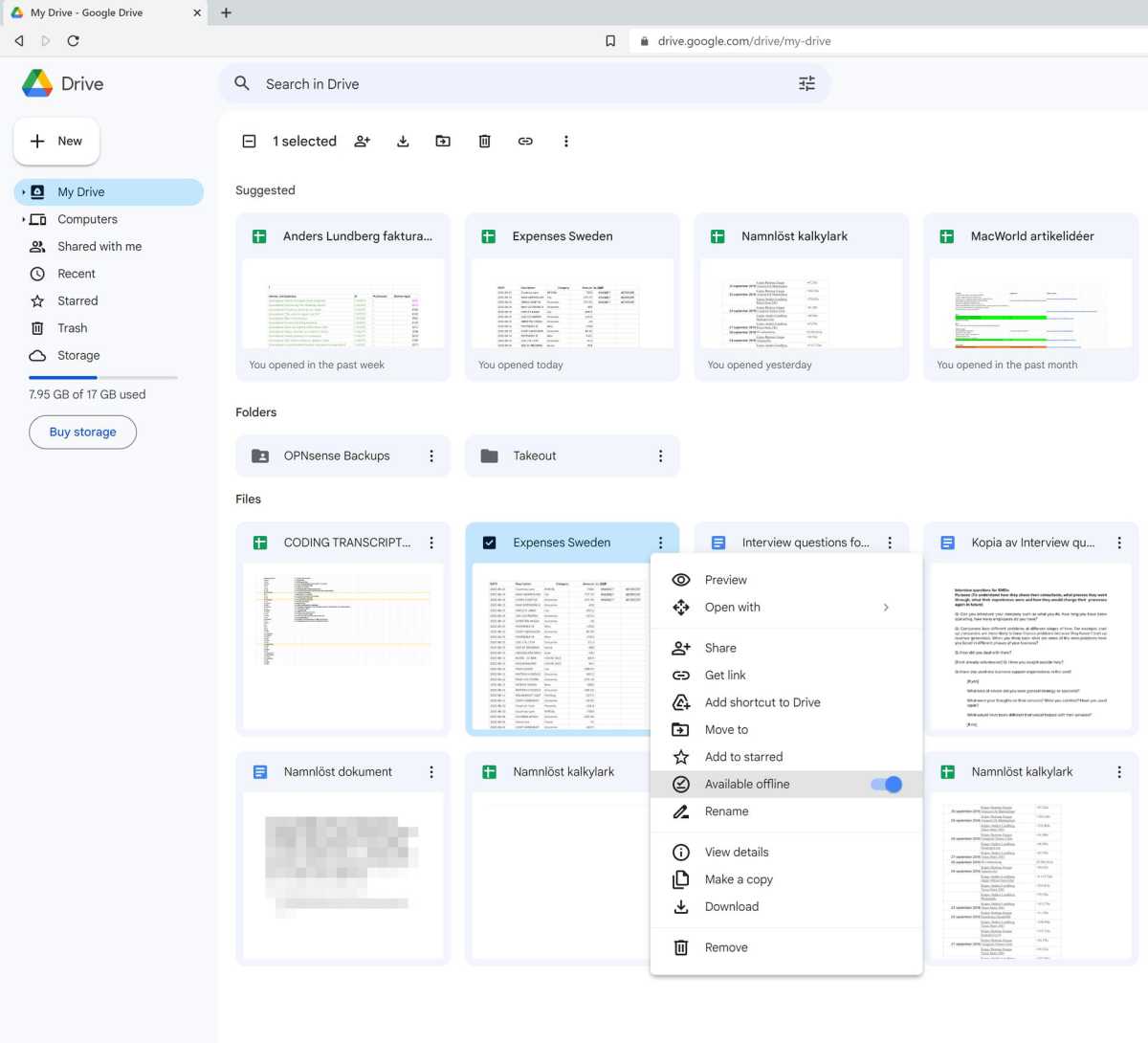The width and height of the screenshot is (1148, 1043).
Task: Select Get link from context menu
Action: coord(786,676)
